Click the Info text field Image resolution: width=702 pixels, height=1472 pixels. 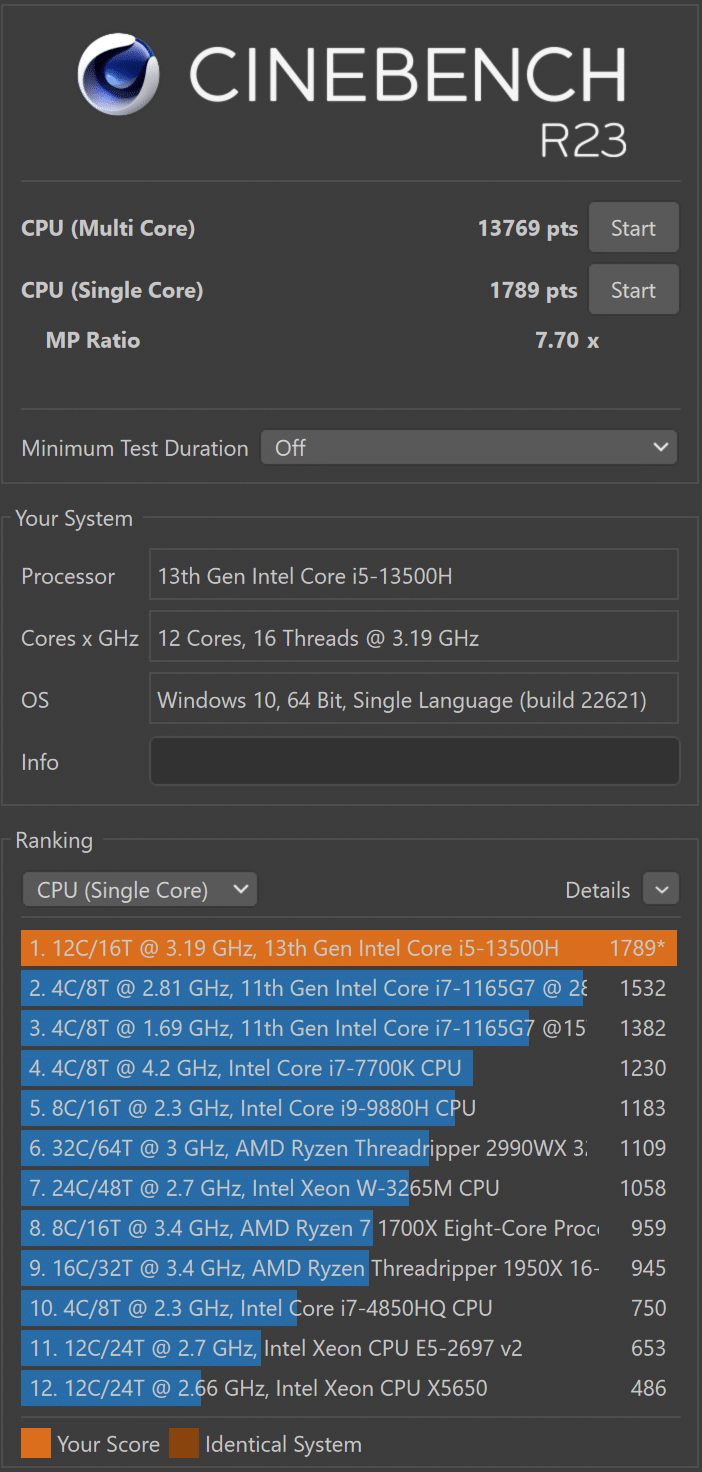click(x=414, y=762)
